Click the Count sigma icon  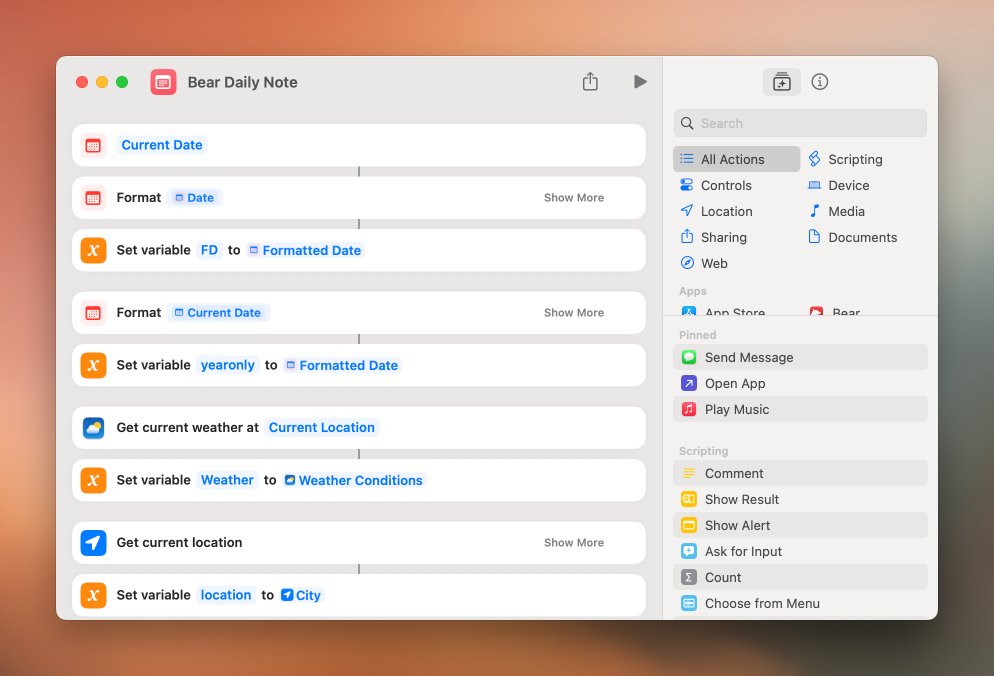pos(688,577)
